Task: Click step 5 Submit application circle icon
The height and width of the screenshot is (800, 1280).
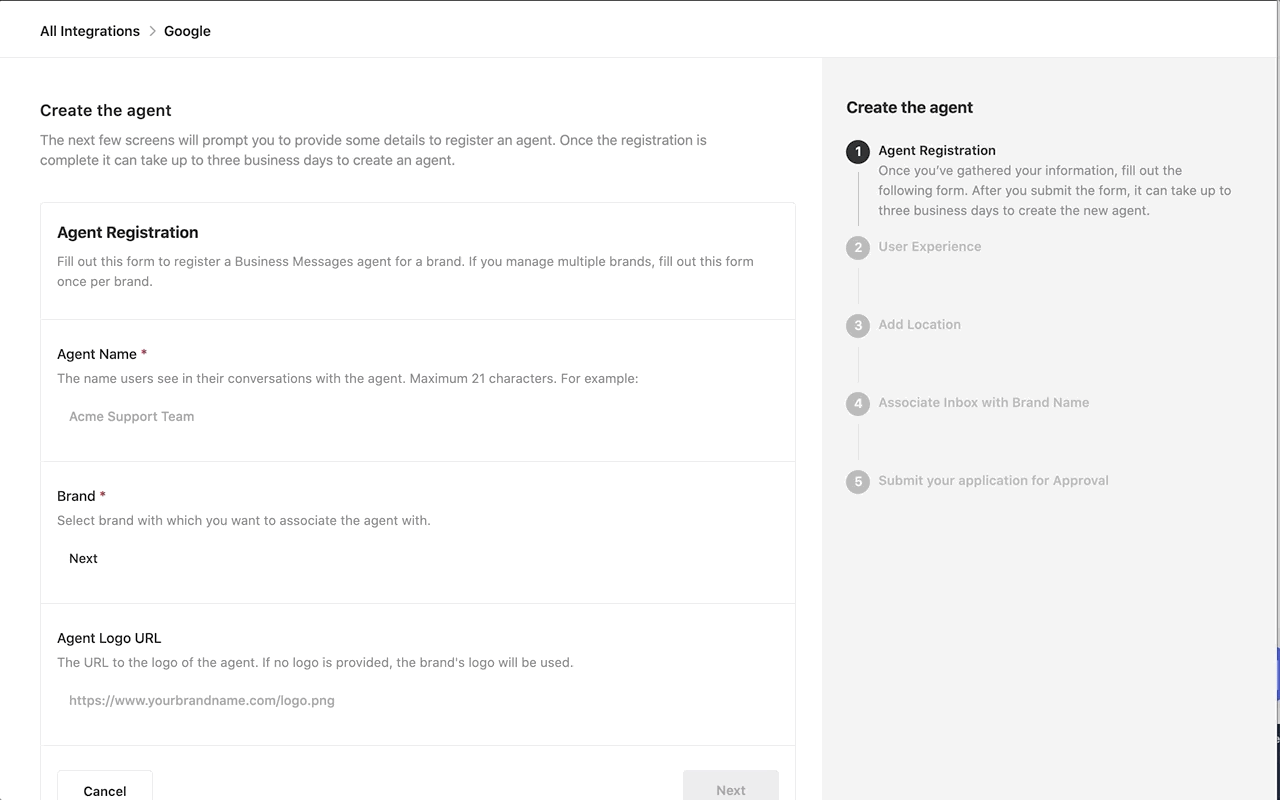Action: [x=857, y=482]
